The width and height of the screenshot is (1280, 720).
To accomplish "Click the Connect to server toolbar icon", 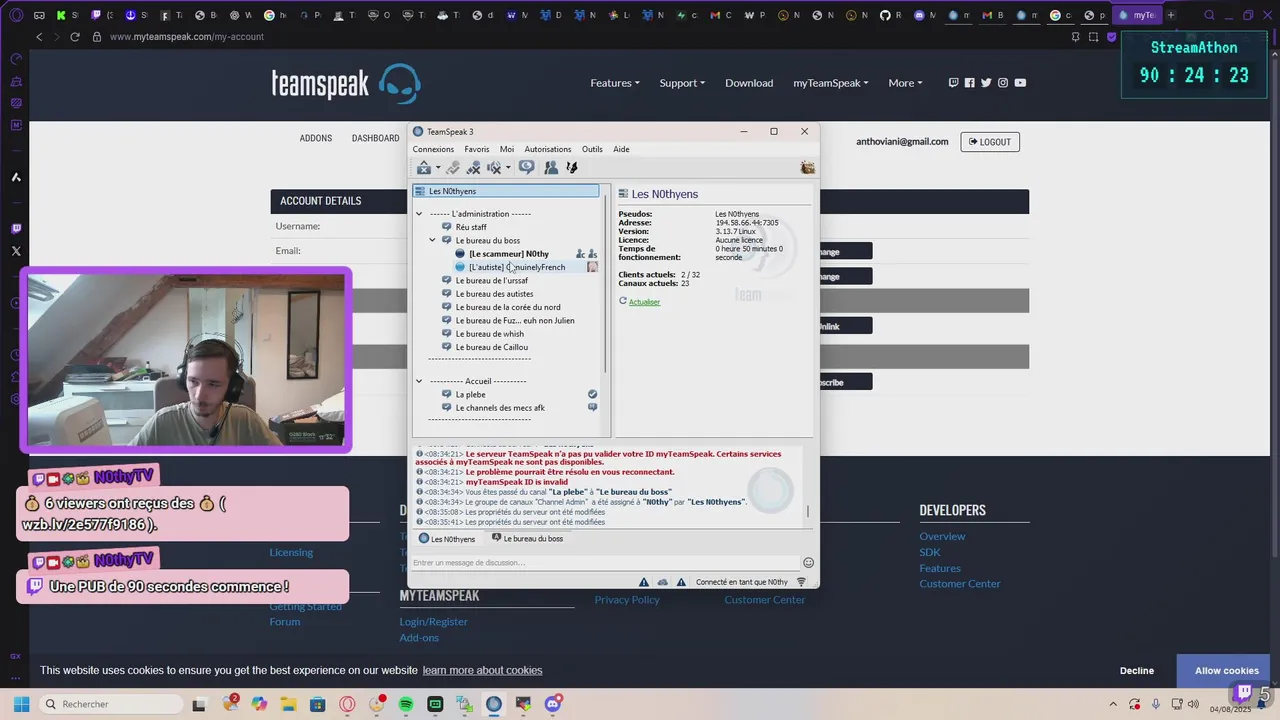I will pos(424,168).
